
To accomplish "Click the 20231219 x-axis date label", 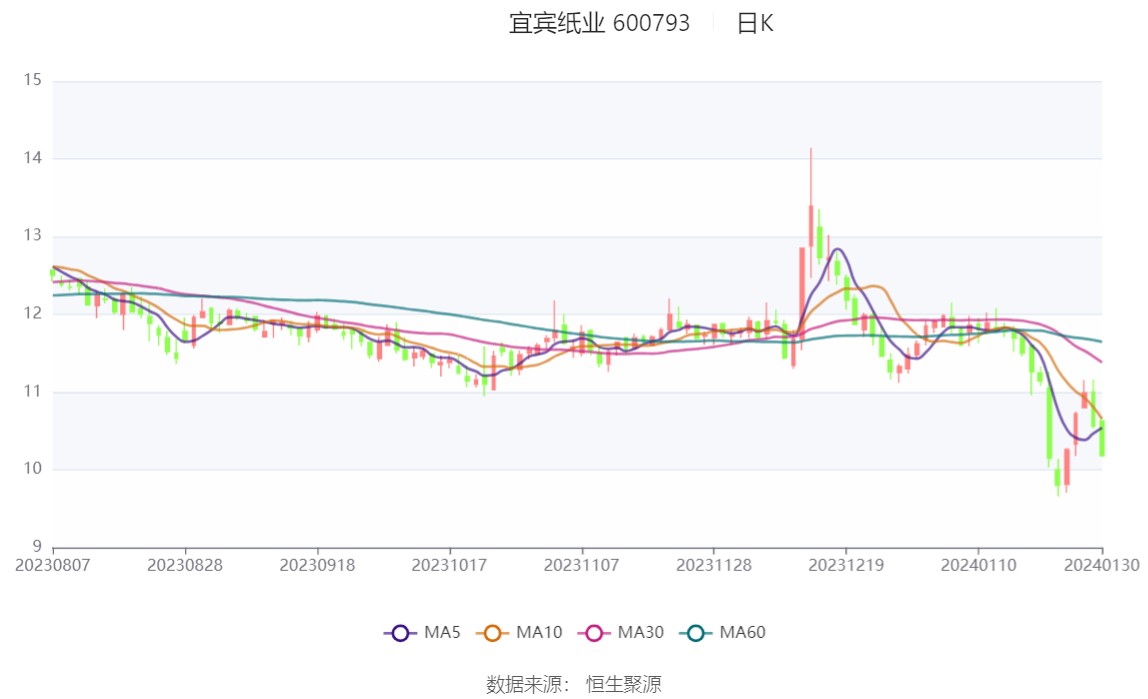I will coord(846,566).
